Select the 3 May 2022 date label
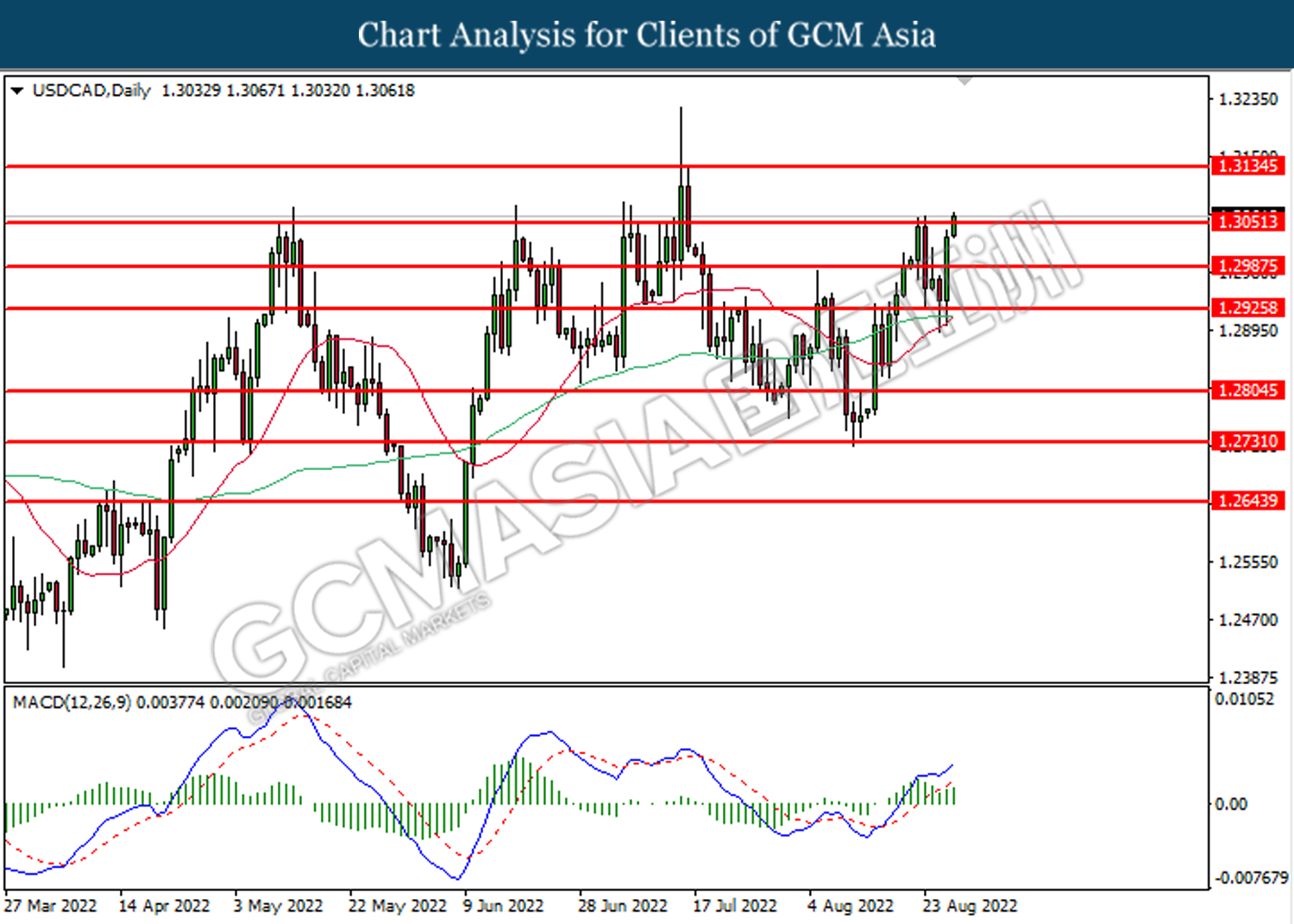 [x=278, y=906]
